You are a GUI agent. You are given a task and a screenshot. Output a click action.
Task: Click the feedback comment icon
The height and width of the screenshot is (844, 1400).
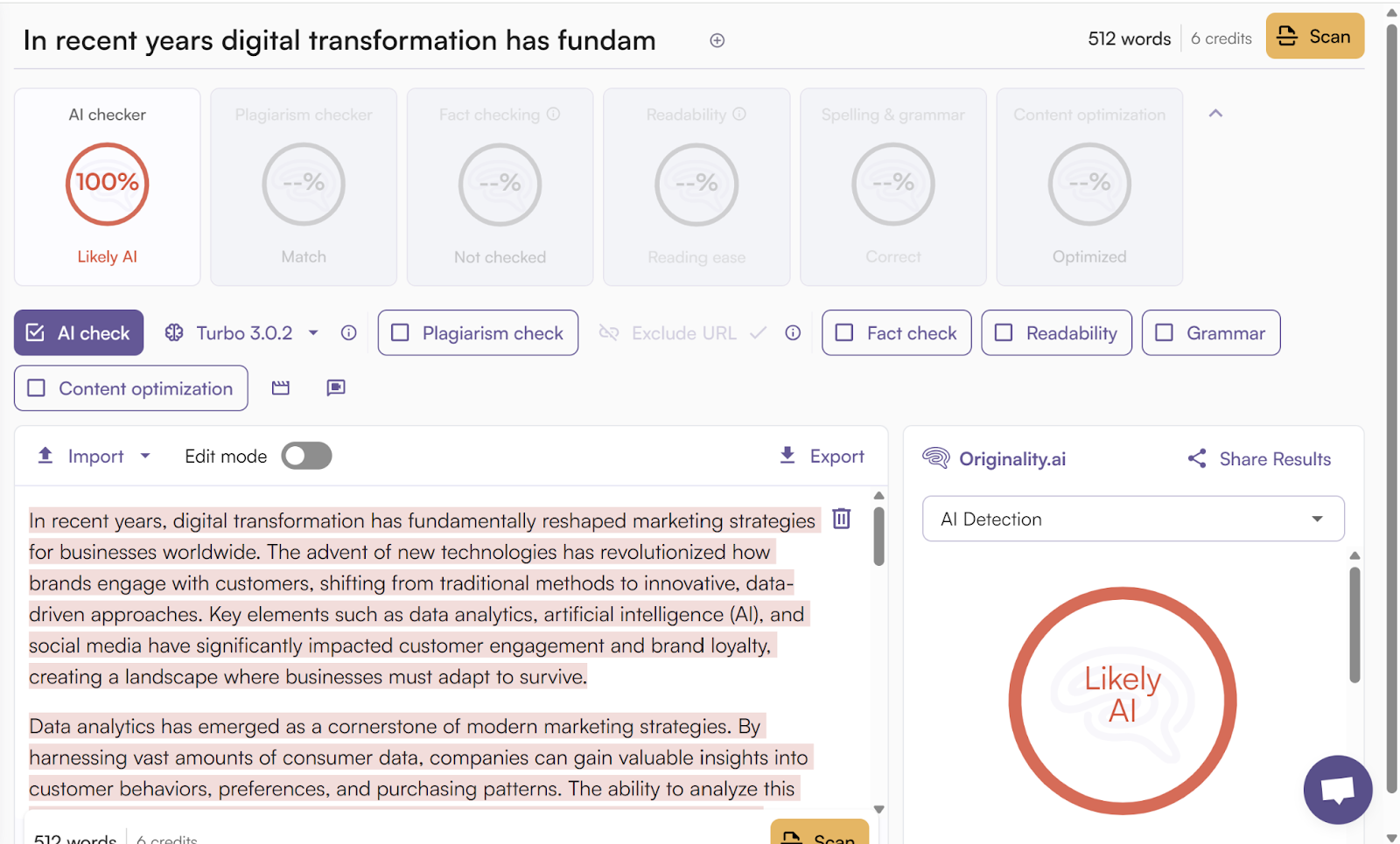click(x=336, y=387)
